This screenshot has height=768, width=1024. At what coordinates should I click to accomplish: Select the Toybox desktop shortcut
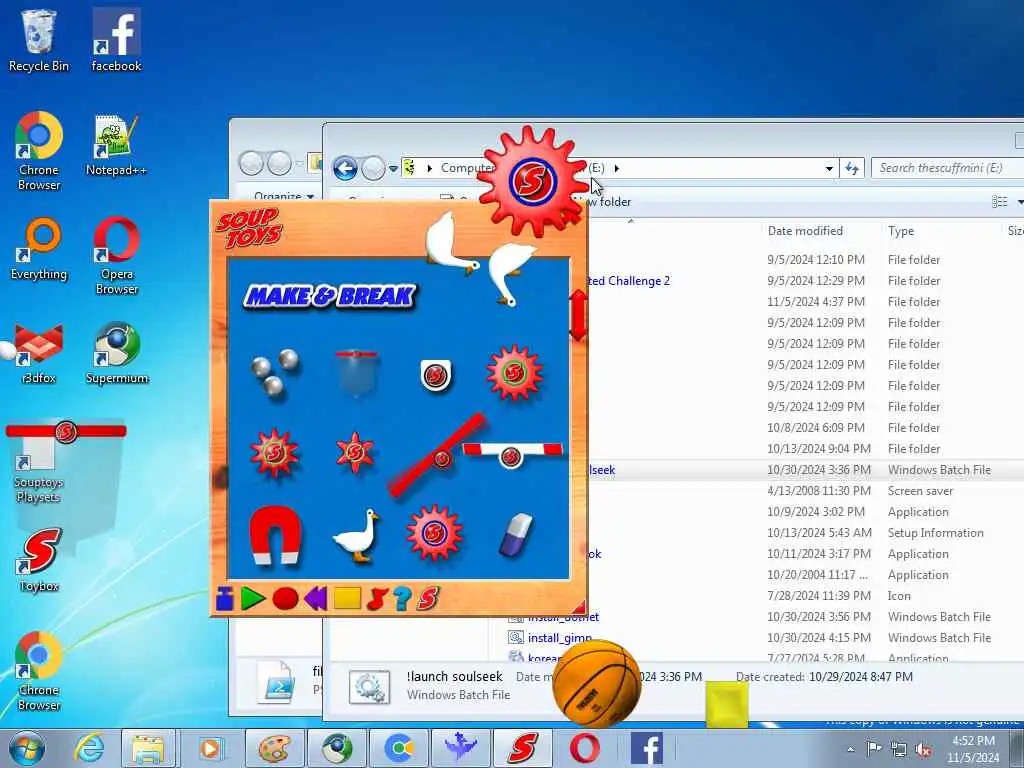(x=39, y=560)
